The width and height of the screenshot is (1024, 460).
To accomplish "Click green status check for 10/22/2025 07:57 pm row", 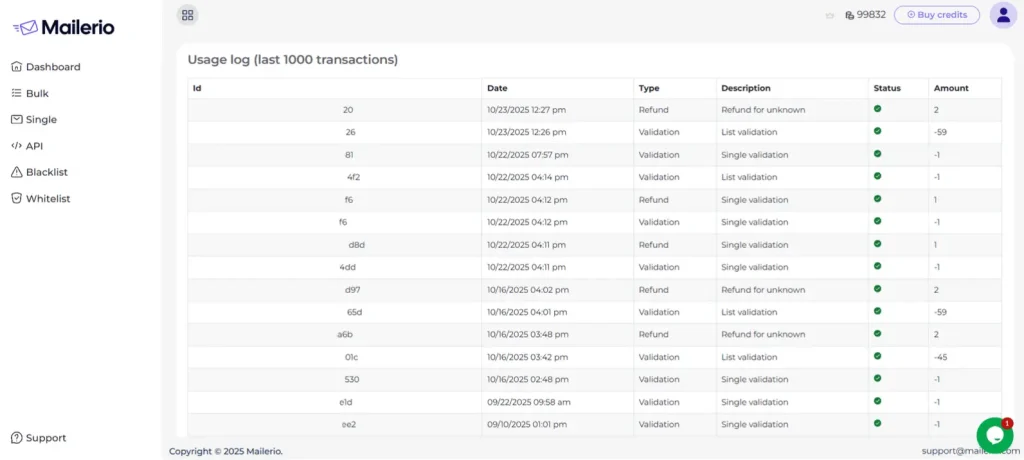I will (x=878, y=154).
